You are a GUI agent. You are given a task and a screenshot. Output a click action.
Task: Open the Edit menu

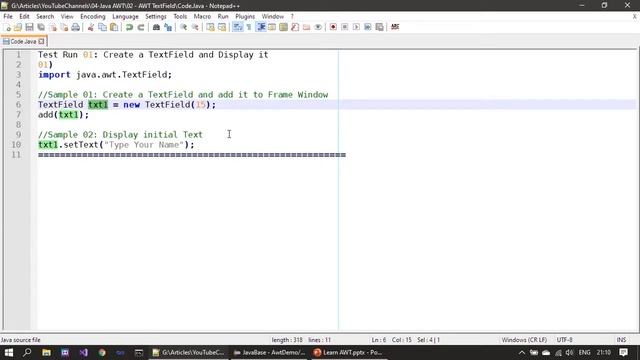(x=24, y=16)
